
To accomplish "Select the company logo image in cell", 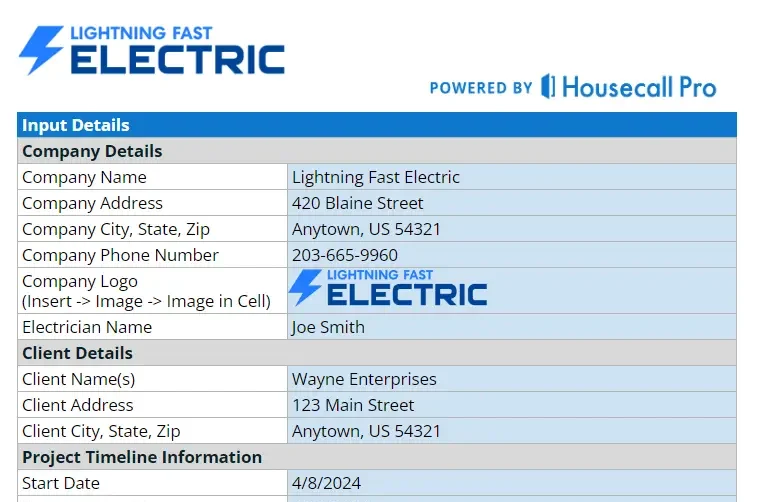I will [388, 289].
